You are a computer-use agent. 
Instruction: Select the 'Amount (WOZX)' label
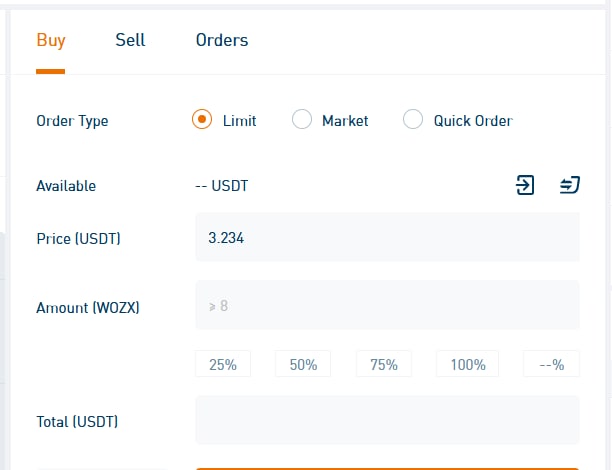88,308
